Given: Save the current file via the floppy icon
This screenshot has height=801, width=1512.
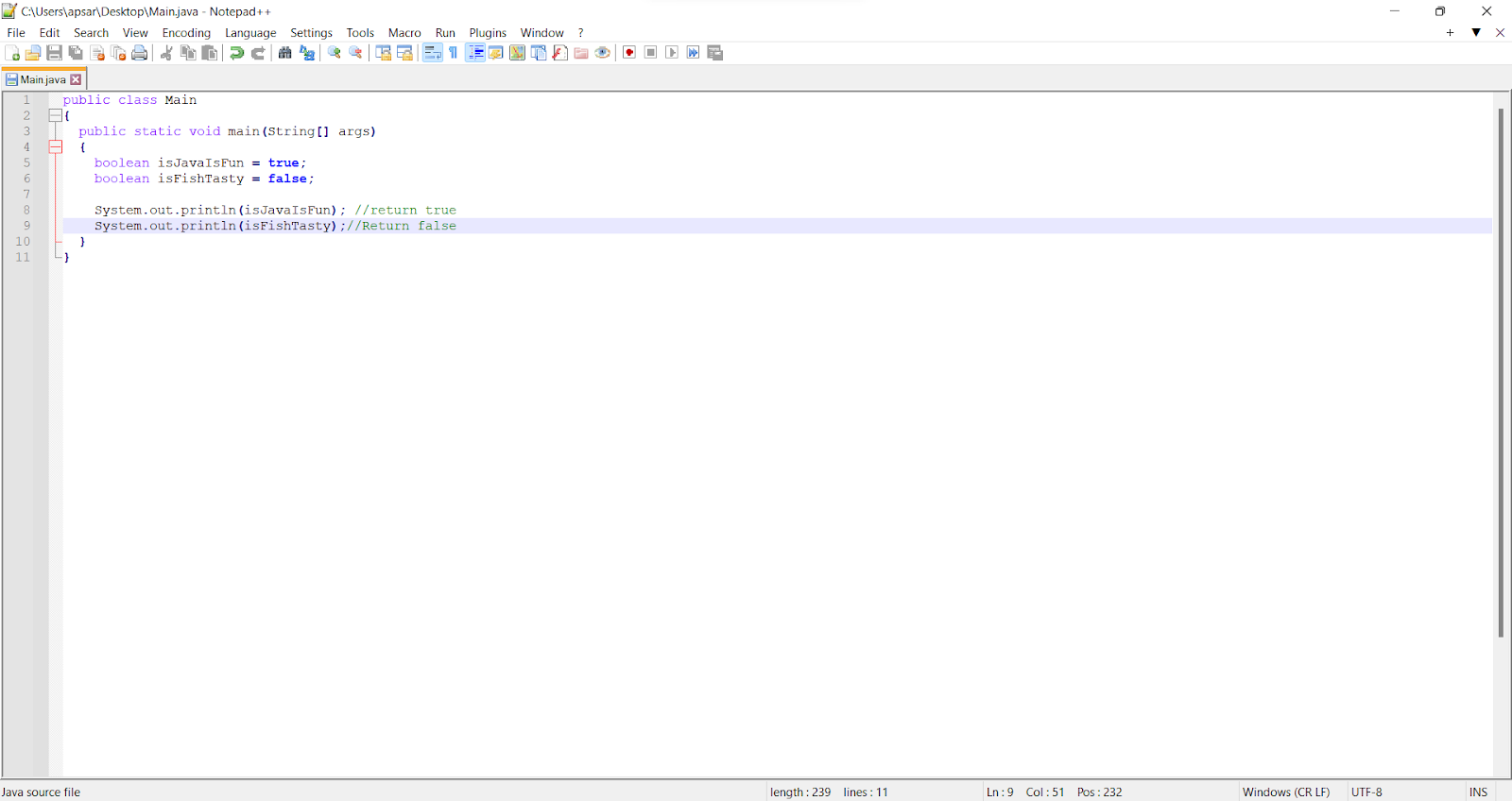Looking at the screenshot, I should click(x=54, y=53).
